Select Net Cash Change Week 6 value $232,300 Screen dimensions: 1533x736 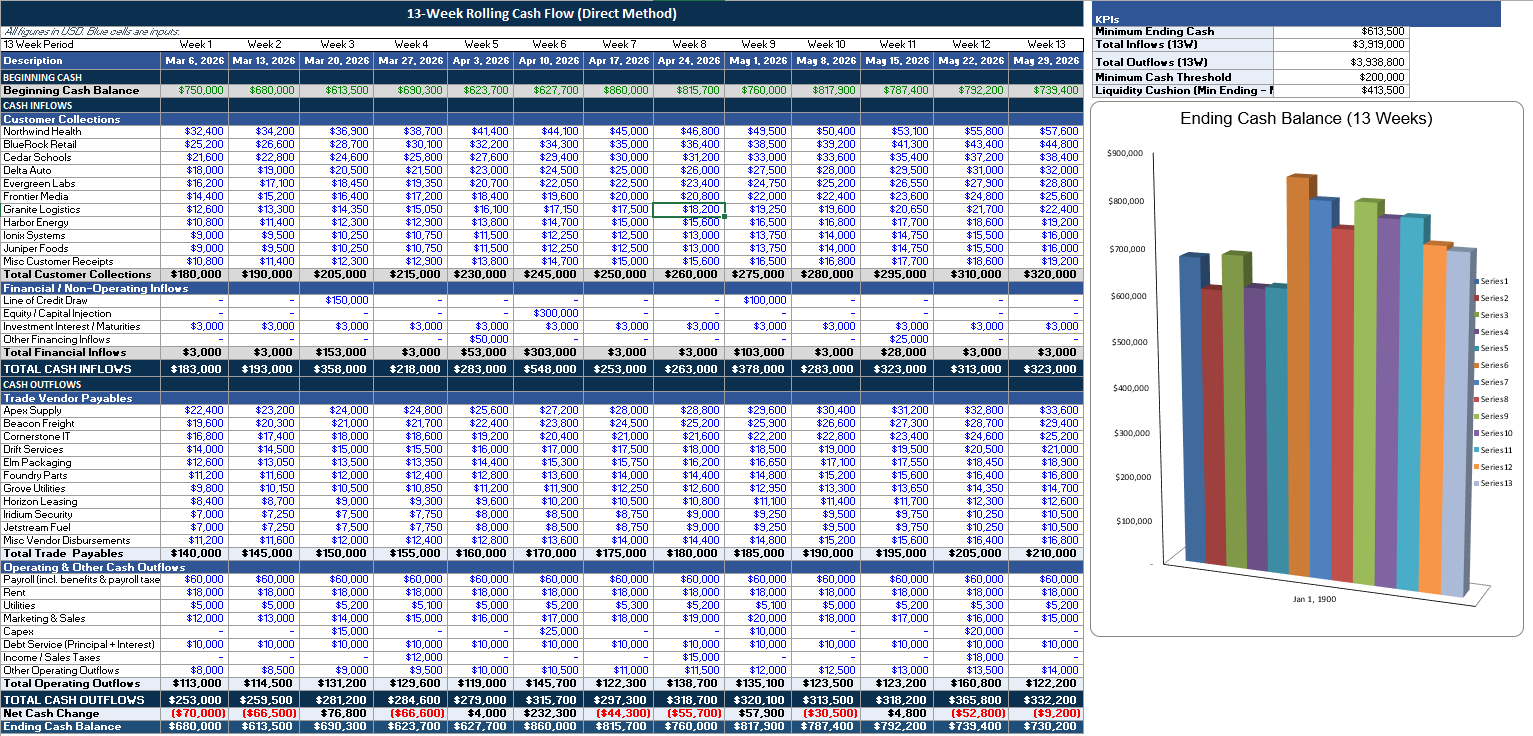click(x=549, y=713)
